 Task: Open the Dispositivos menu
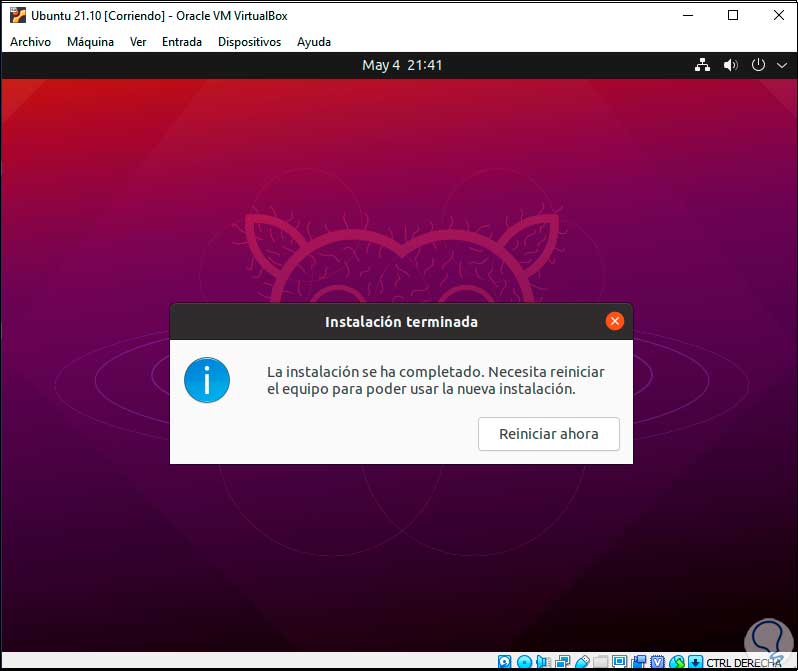point(249,42)
